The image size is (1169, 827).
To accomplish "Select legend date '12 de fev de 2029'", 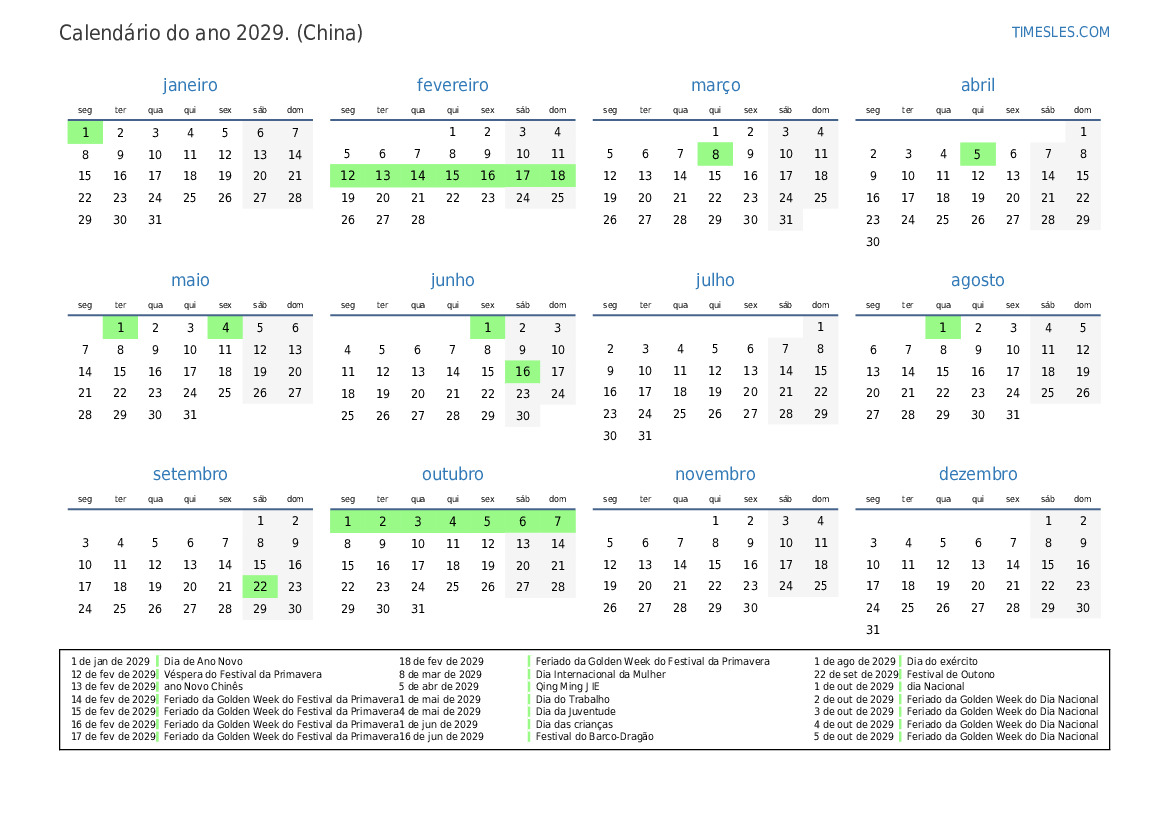I will coord(113,674).
